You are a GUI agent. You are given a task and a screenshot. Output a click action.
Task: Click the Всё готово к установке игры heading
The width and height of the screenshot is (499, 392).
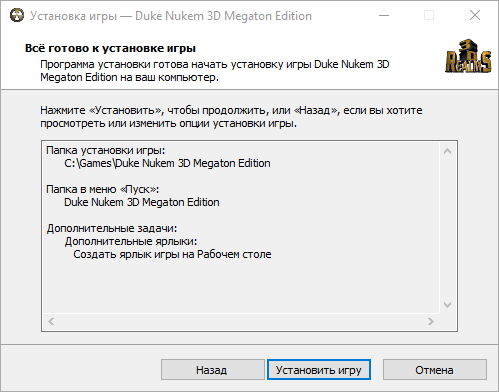coord(110,48)
